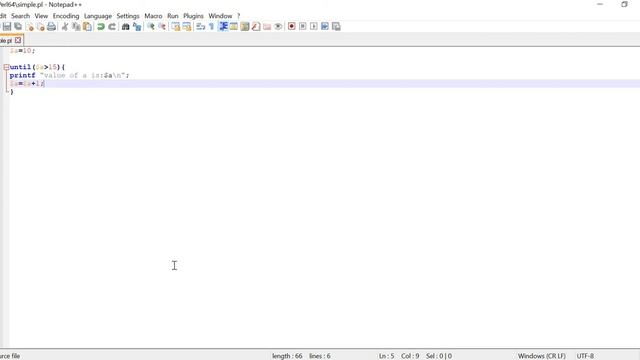Paste clipboard content using the toolbar icon
The image size is (640, 360).
pos(87,27)
